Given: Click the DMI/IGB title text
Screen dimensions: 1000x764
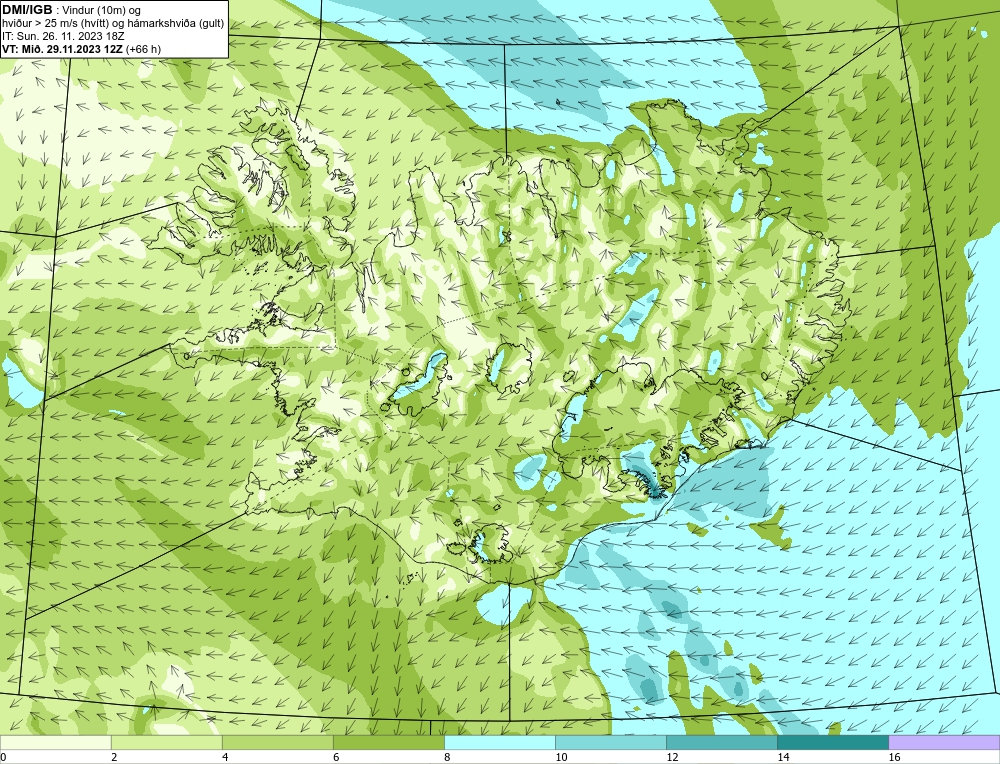Looking at the screenshot, I should tap(27, 10).
